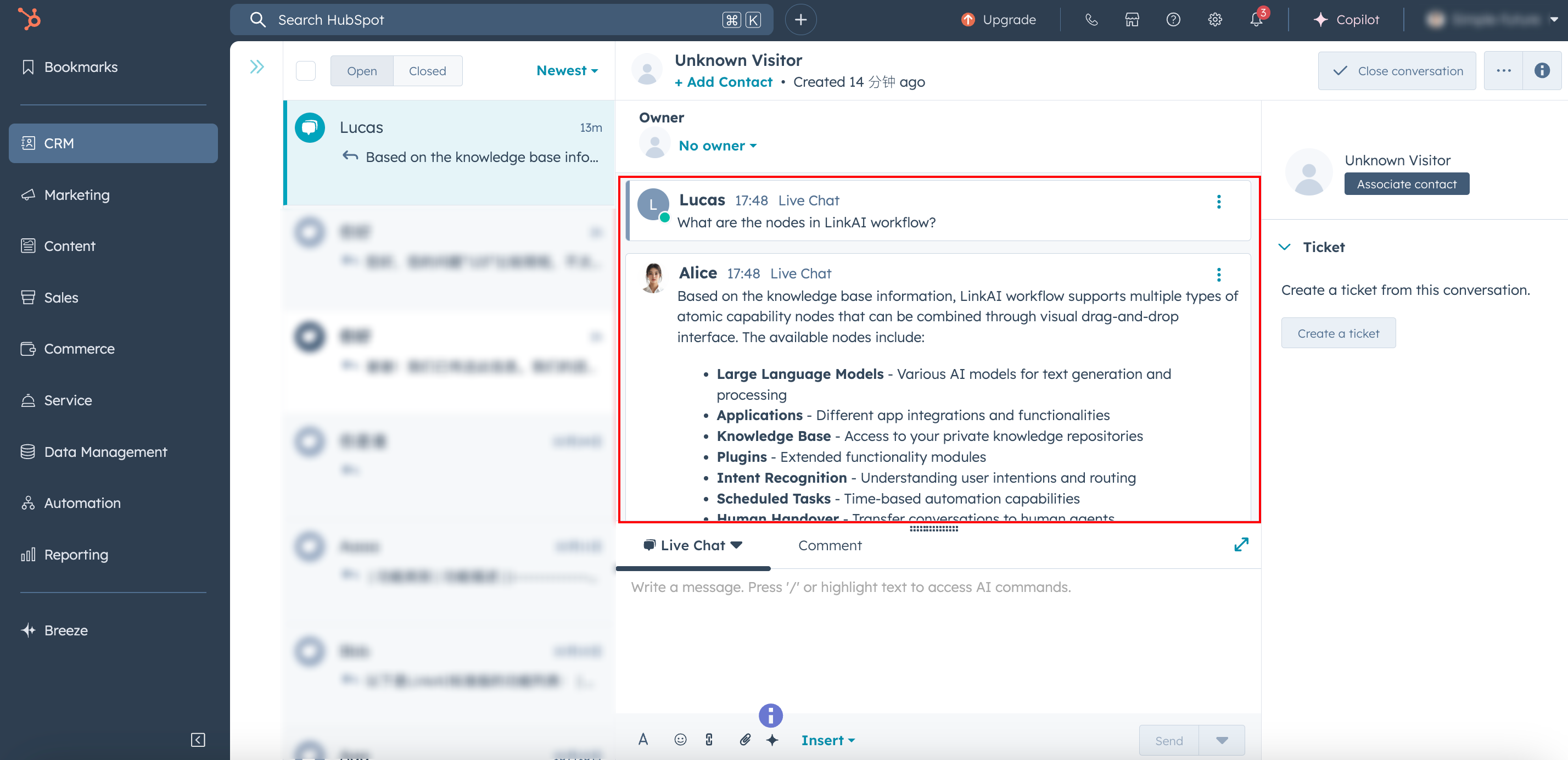Open the Newest sort dropdown
This screenshot has height=760, width=1568.
click(567, 71)
